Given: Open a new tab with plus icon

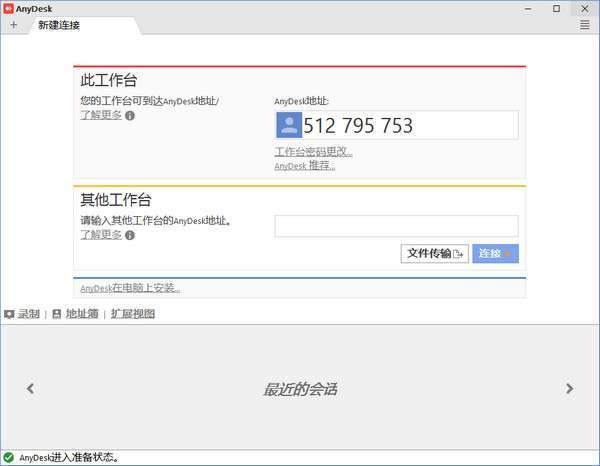Looking at the screenshot, I should pos(14,25).
